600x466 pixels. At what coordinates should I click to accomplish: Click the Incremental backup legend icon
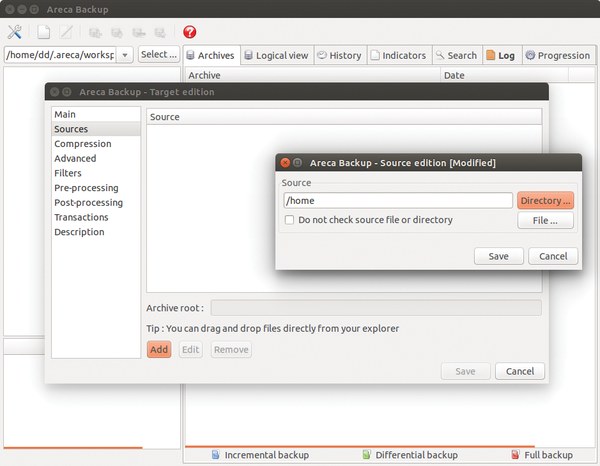click(x=216, y=455)
